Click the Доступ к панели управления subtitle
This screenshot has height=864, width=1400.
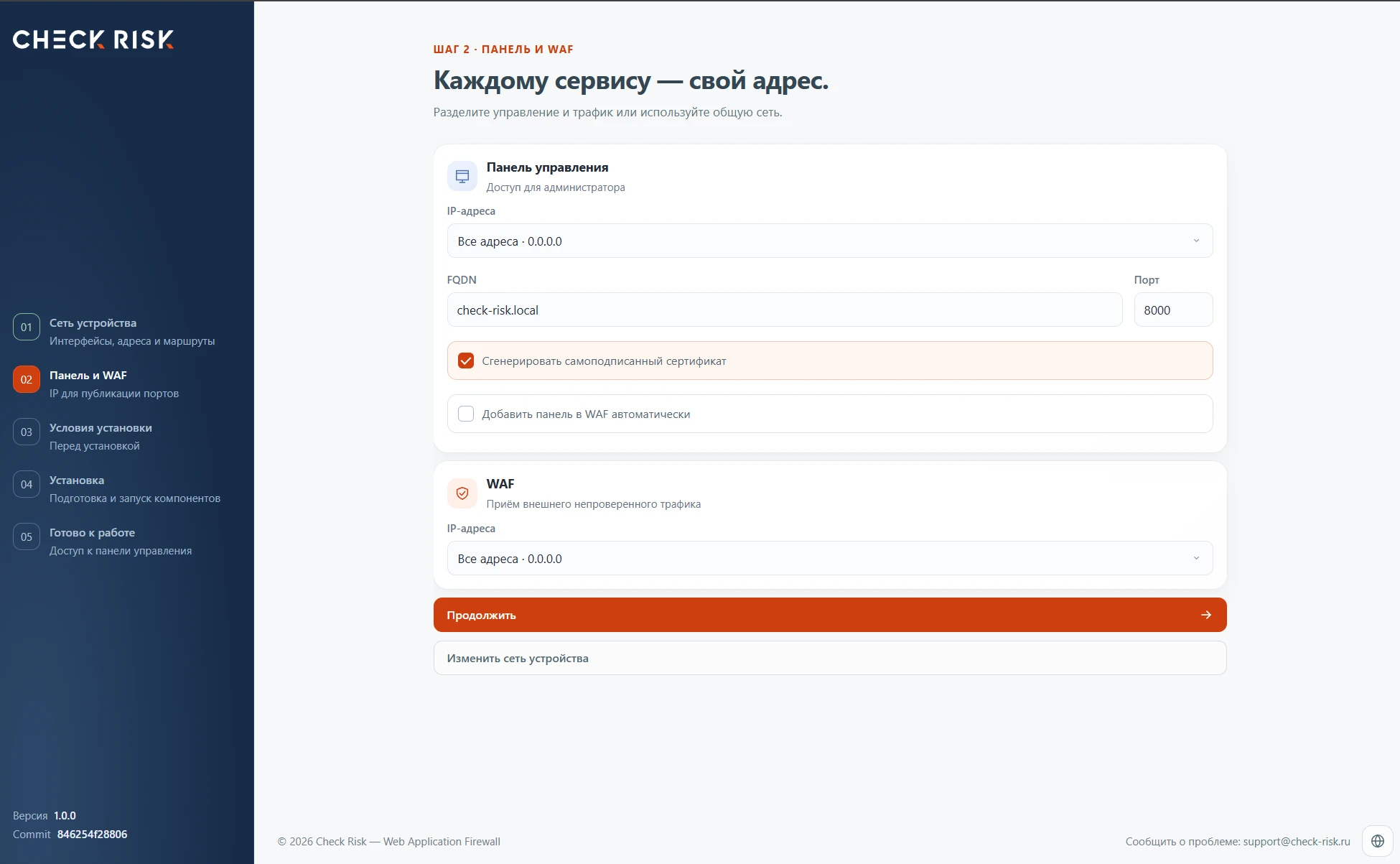pyautogui.click(x=121, y=551)
